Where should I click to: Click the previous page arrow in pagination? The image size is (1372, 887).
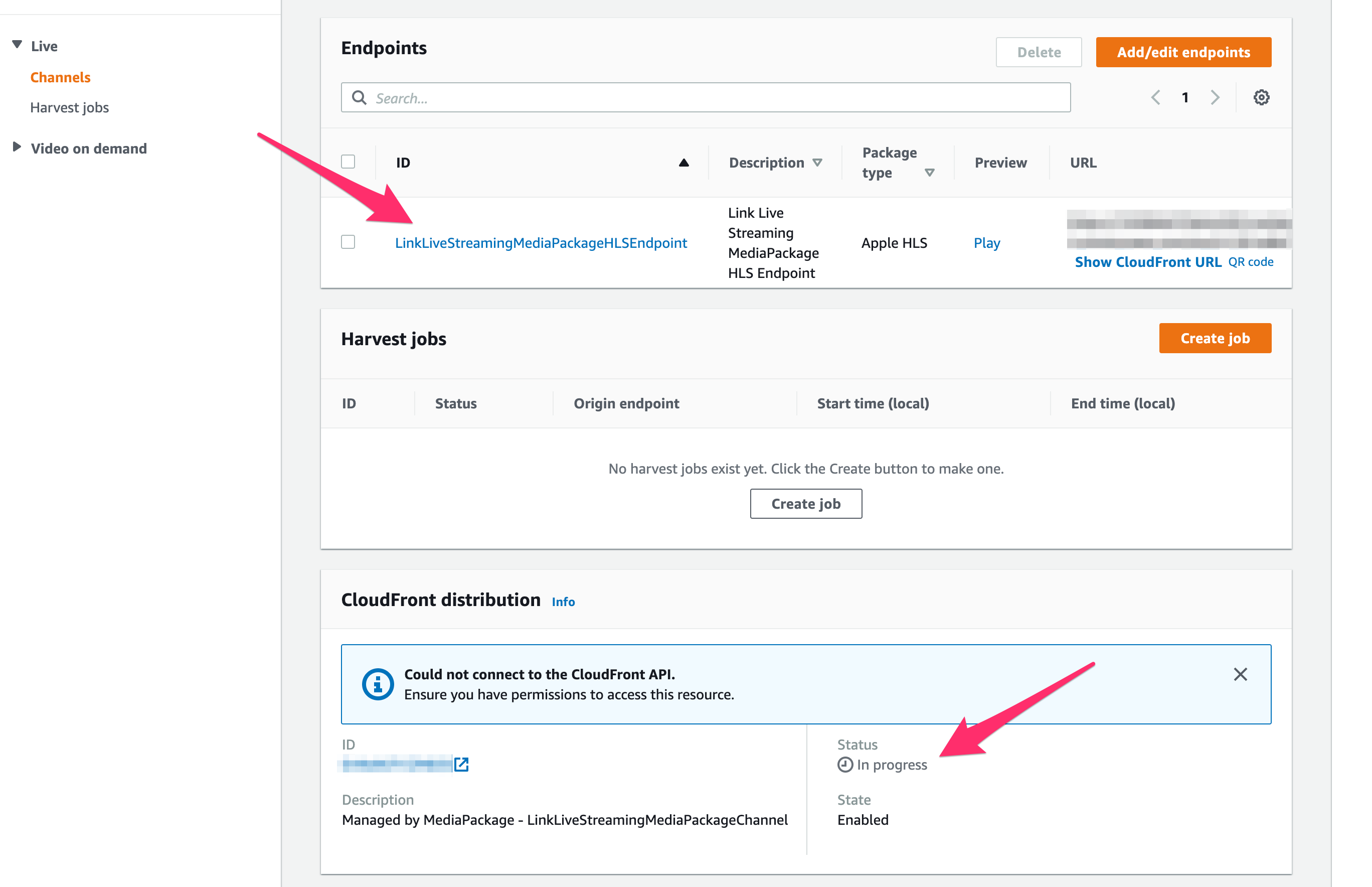click(x=1155, y=97)
